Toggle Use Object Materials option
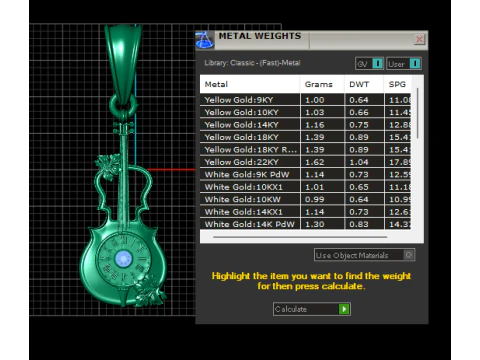Viewport: 480px width, 360px height. point(364,255)
